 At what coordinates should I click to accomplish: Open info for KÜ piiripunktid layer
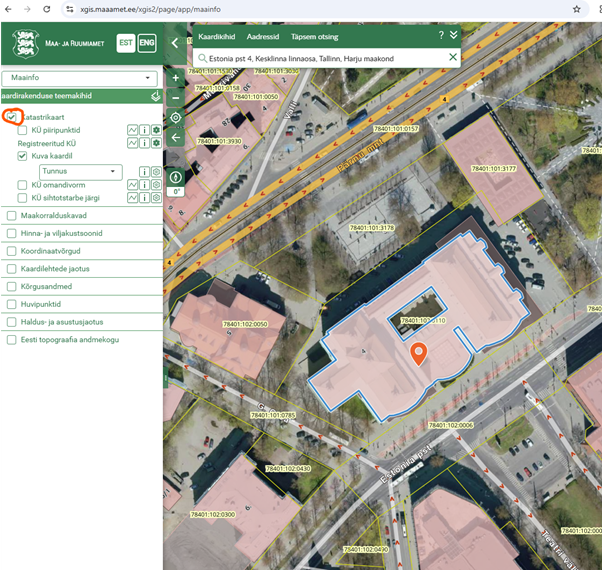point(144,130)
